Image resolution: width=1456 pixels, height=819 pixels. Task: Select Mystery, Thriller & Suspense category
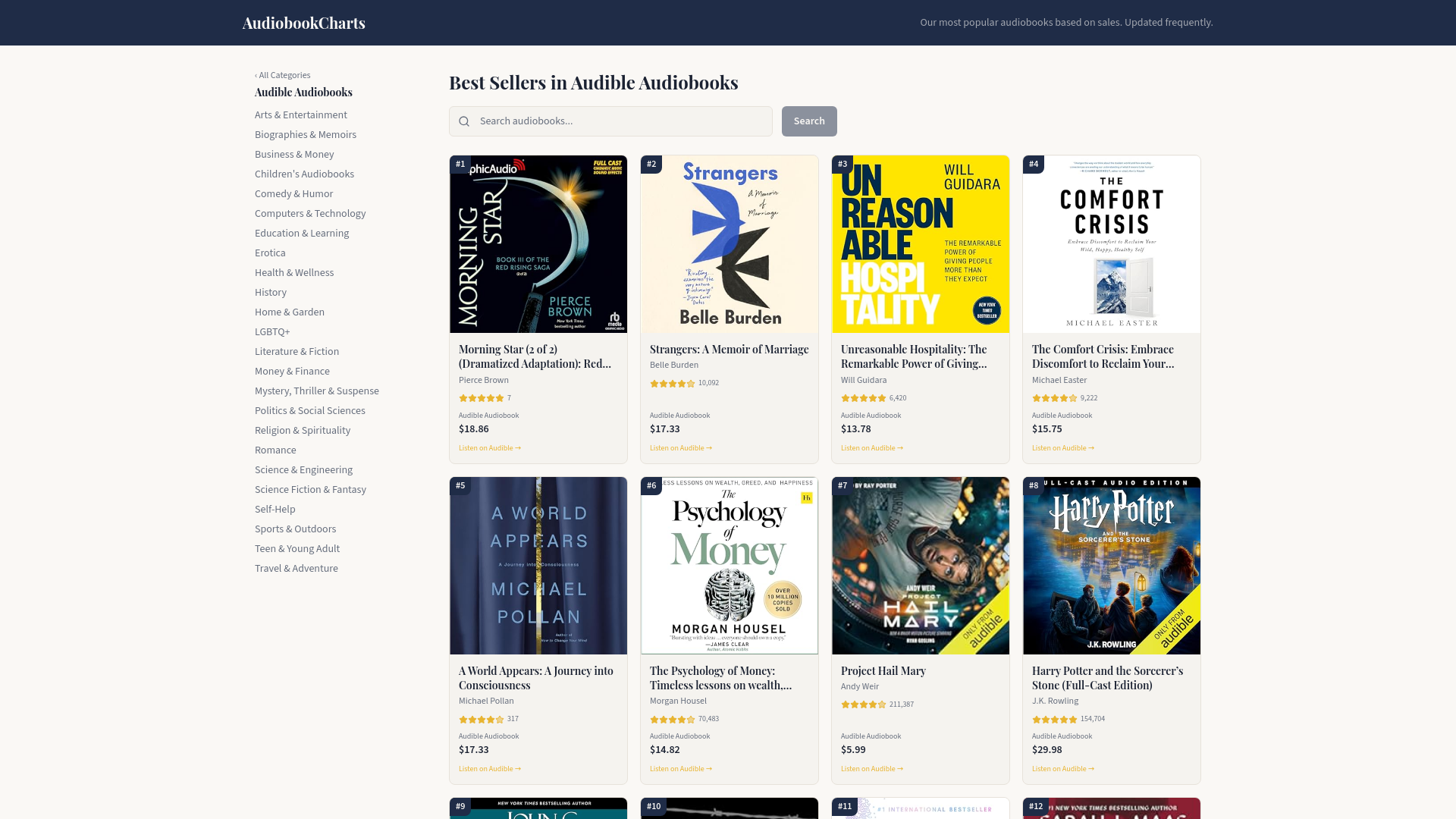click(317, 391)
